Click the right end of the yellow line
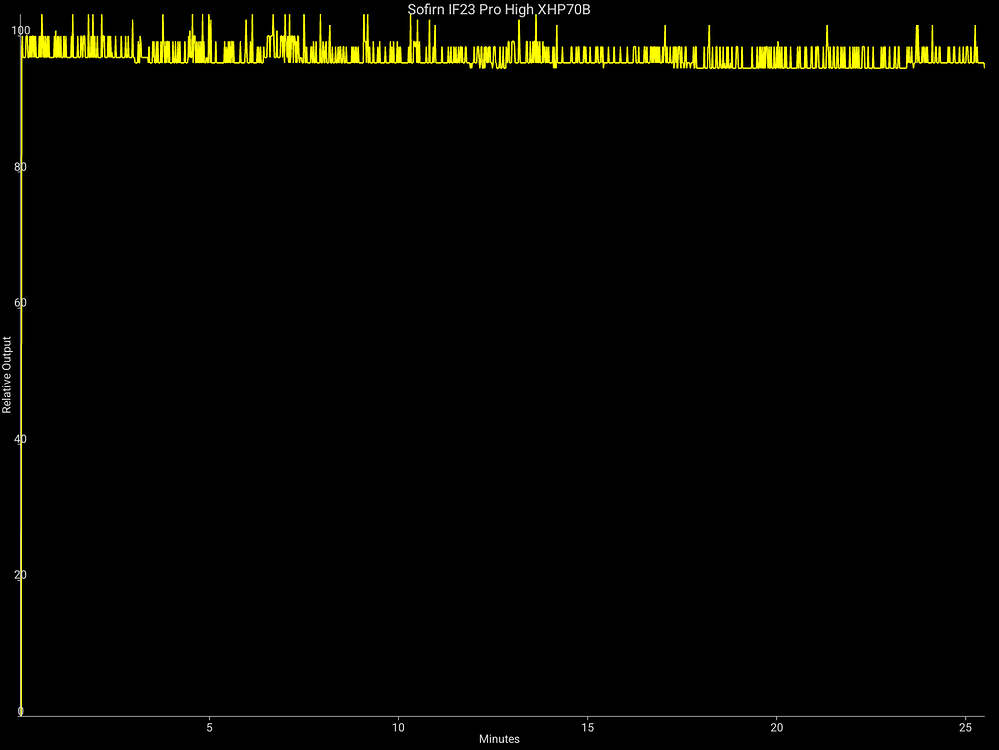The width and height of the screenshot is (999, 750). click(984, 66)
